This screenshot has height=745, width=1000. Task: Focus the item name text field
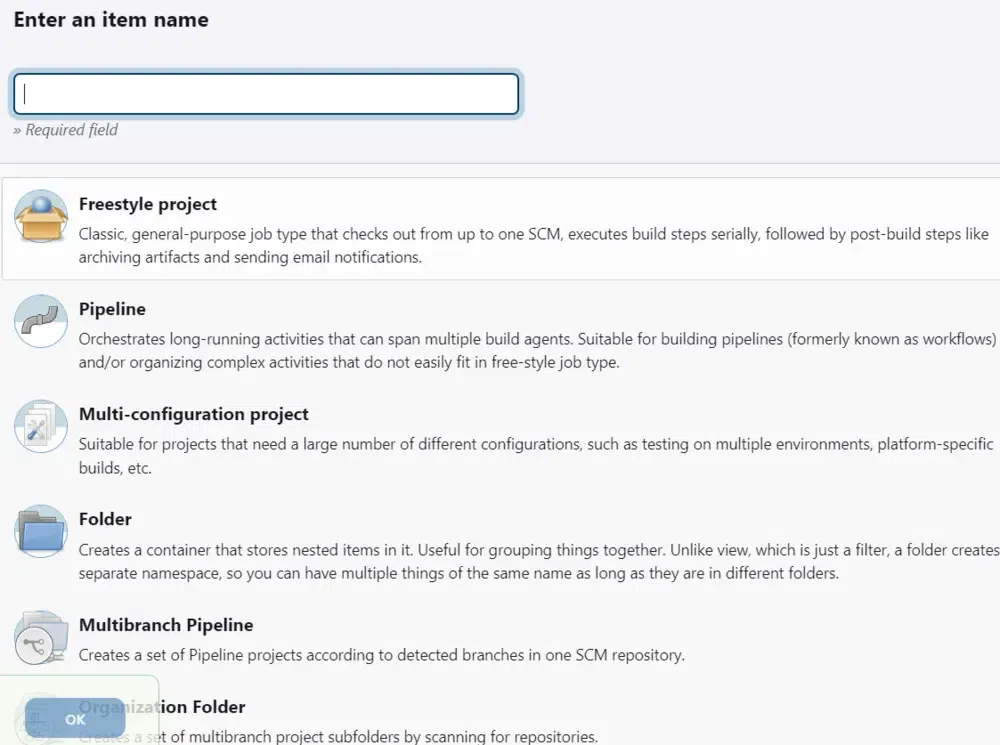pos(266,94)
